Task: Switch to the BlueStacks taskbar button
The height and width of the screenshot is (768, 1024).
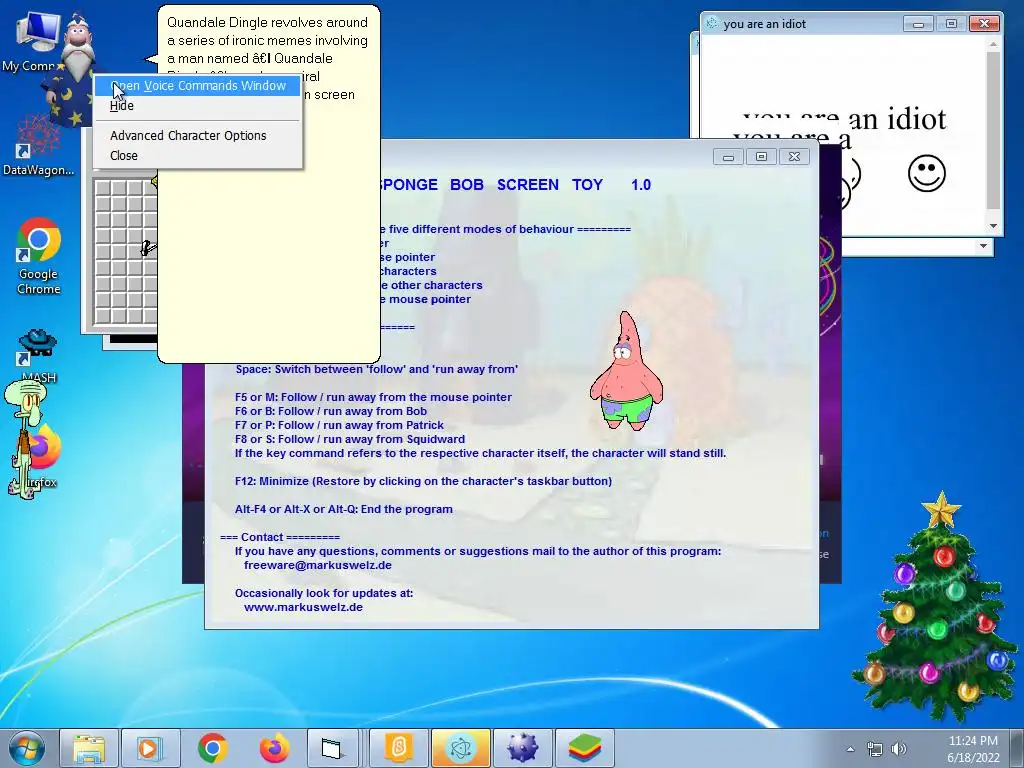Action: coord(584,748)
